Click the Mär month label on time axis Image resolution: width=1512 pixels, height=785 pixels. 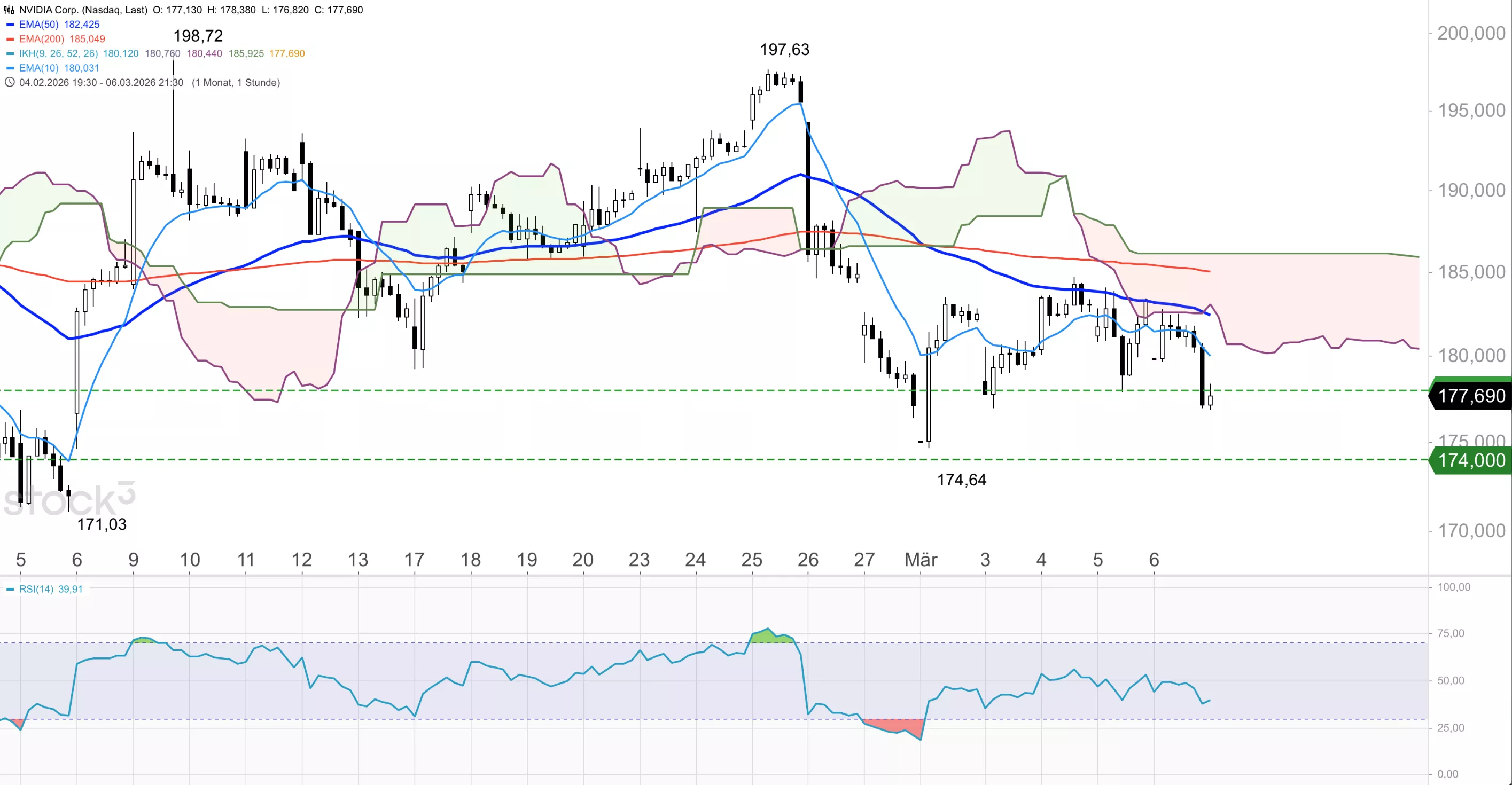[921, 560]
